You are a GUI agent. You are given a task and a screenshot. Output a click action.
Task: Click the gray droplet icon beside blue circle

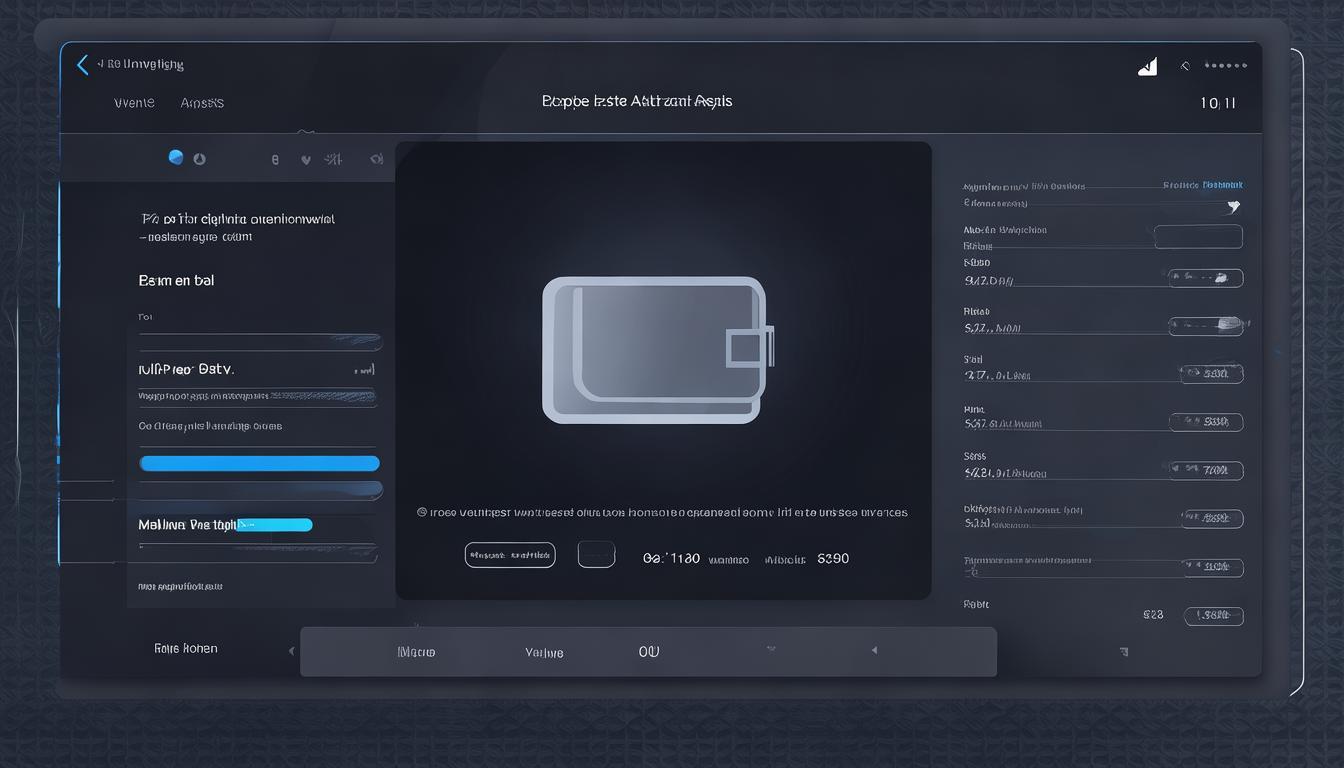tap(199, 159)
